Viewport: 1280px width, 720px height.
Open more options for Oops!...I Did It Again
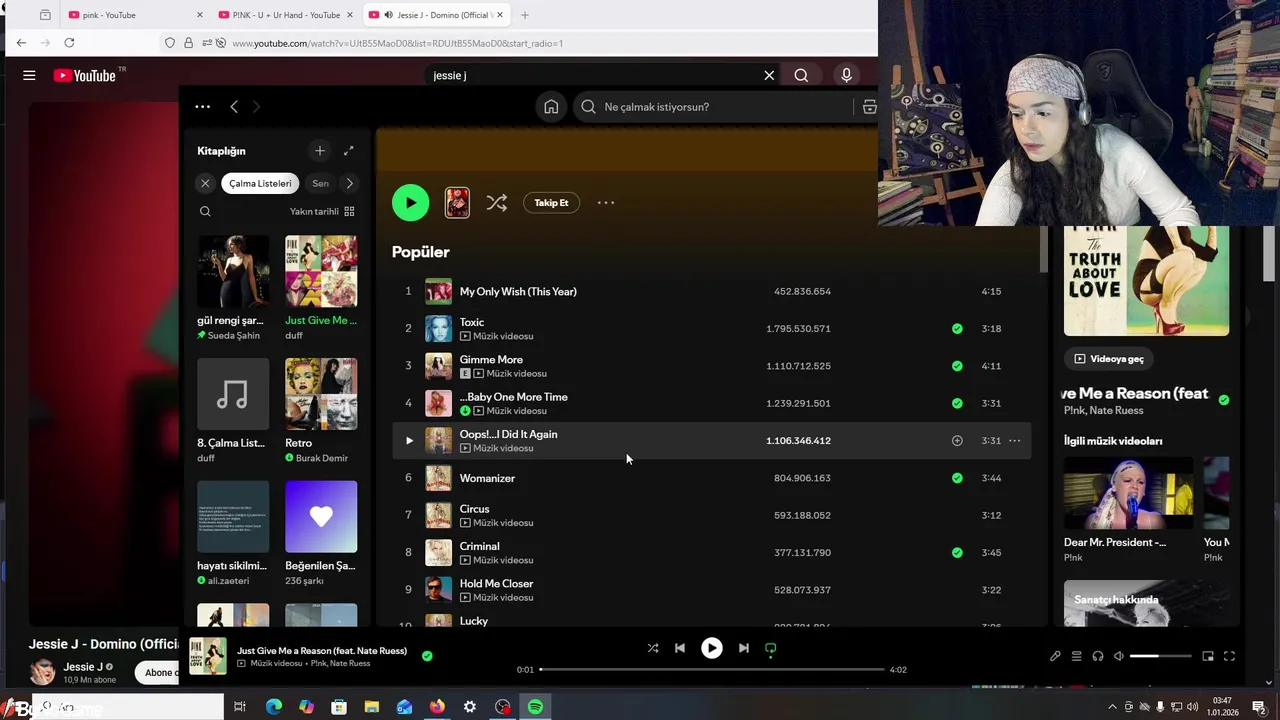(1014, 441)
